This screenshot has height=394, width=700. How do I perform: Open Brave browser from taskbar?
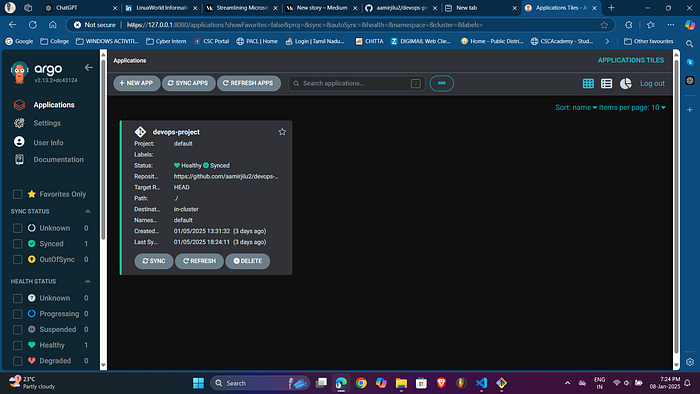[441, 383]
